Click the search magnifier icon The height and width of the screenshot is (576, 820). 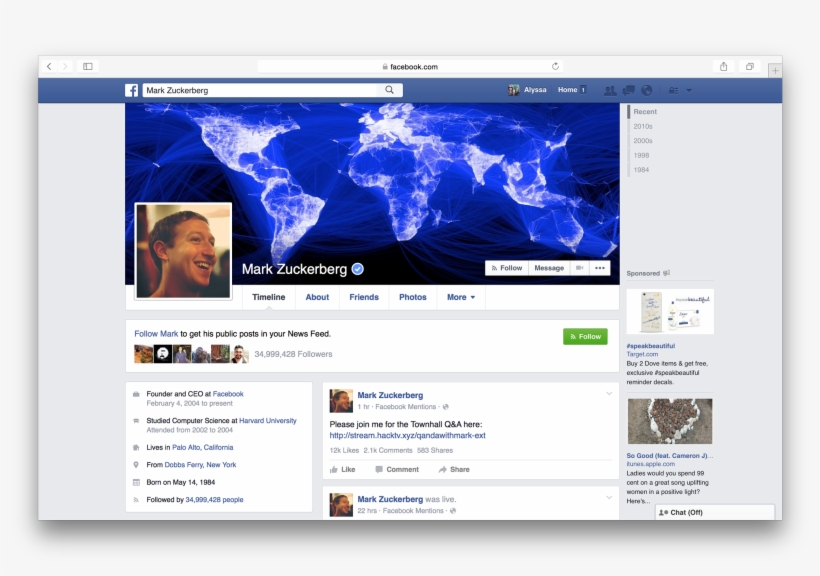click(390, 90)
